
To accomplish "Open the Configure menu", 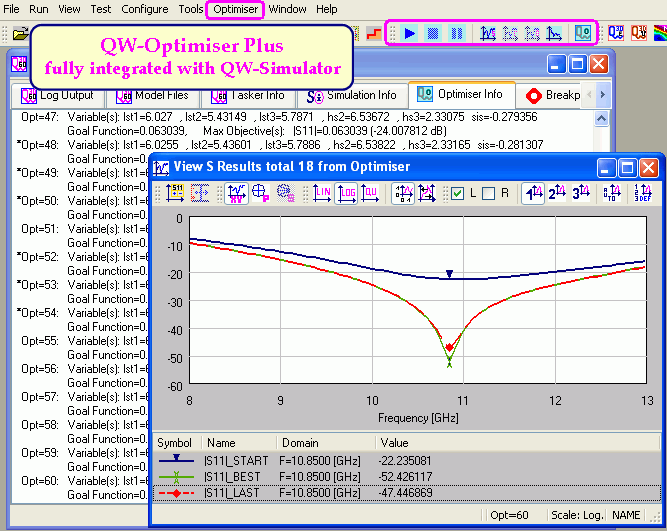I will point(145,9).
